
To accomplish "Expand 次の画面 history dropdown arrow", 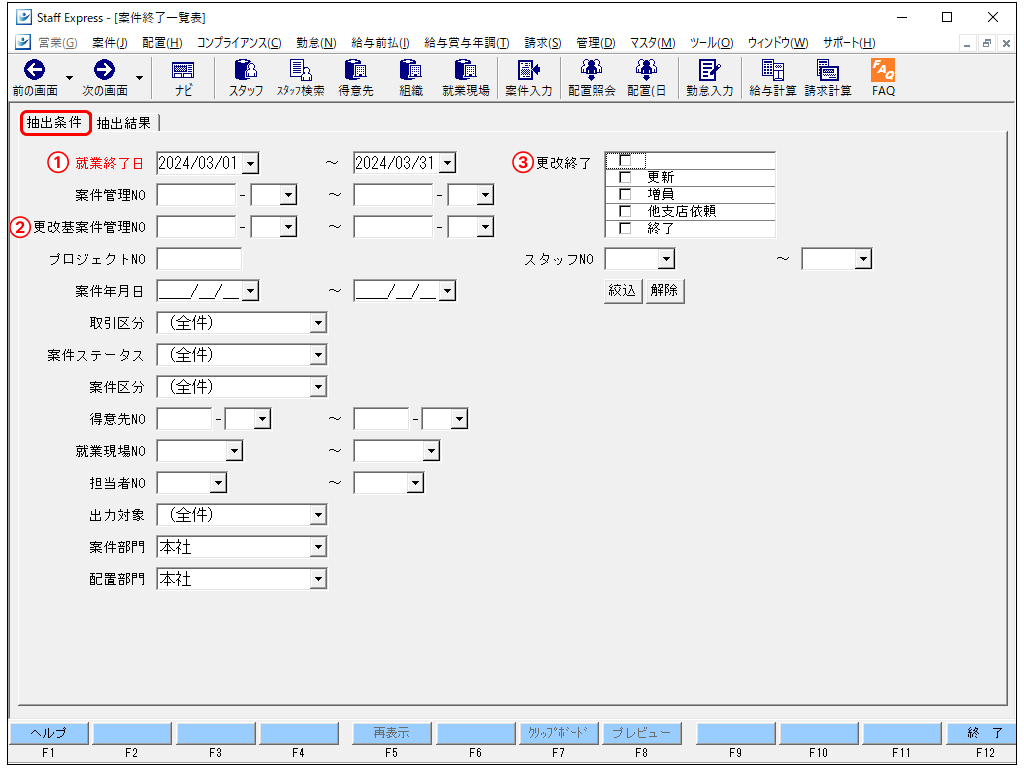I will (139, 78).
